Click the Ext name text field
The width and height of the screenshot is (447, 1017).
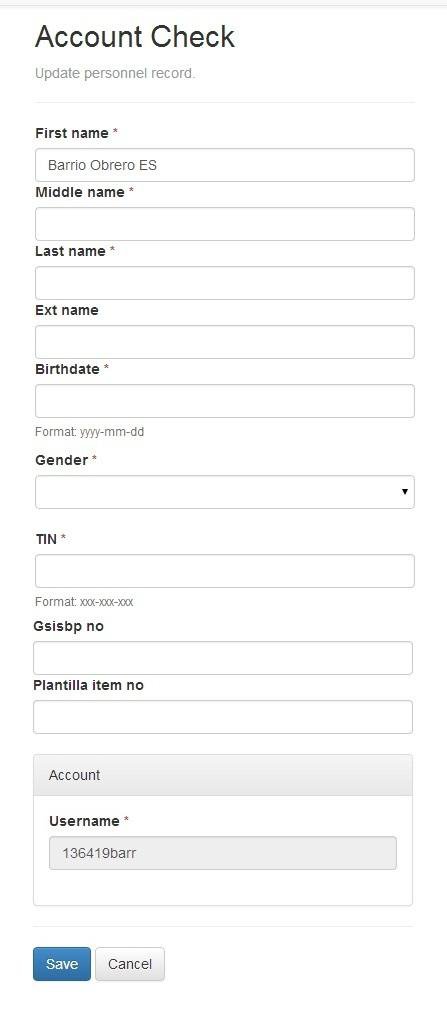click(x=224, y=342)
